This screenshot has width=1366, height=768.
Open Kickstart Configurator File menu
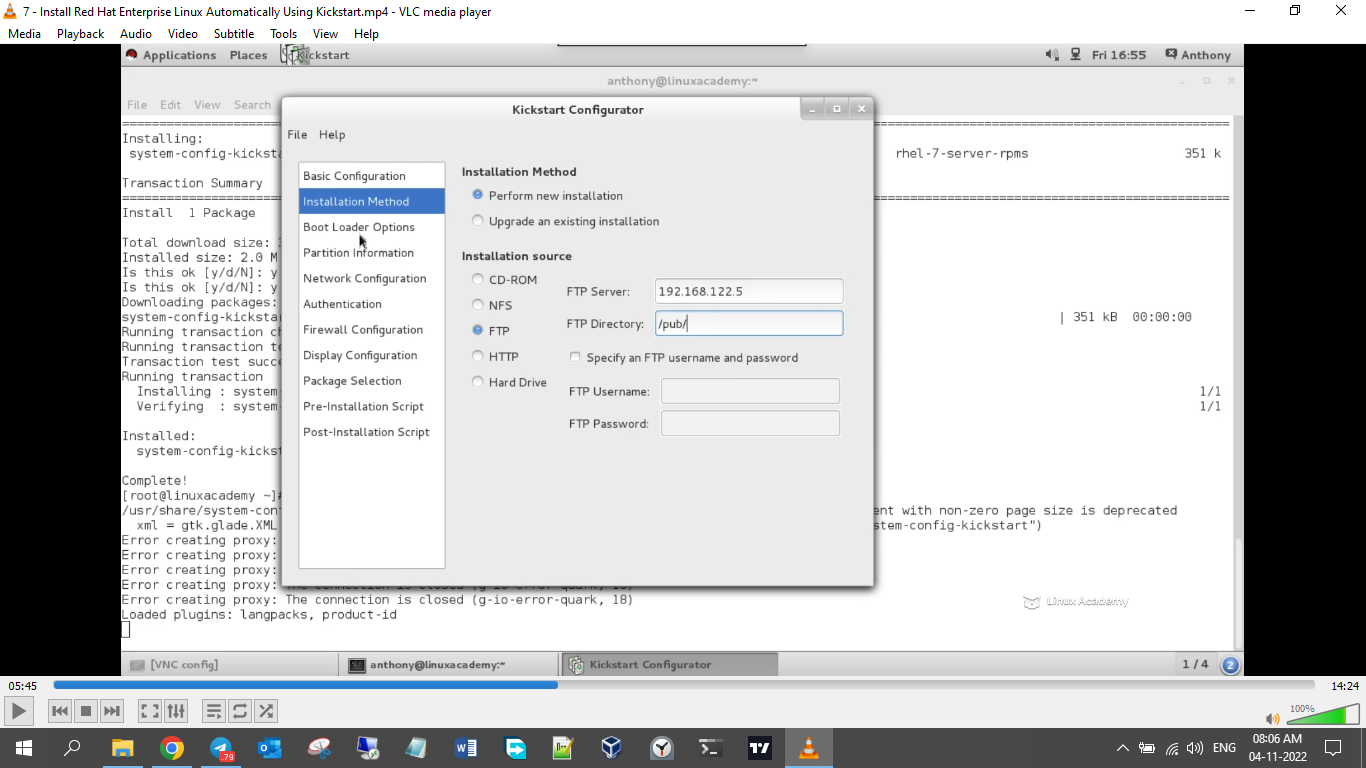click(297, 134)
